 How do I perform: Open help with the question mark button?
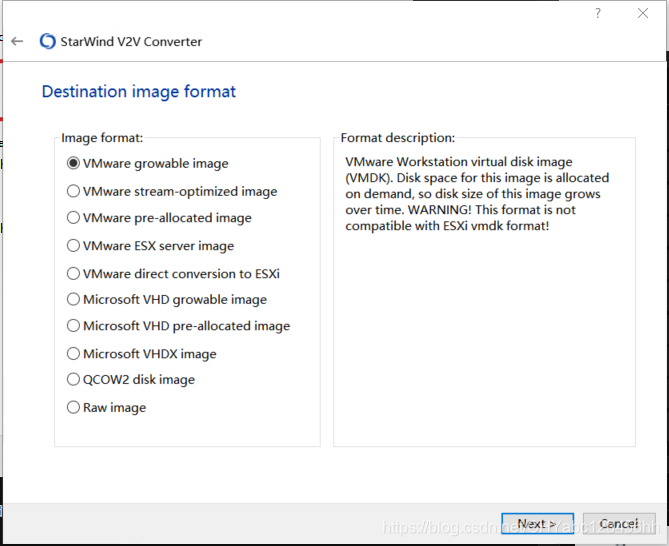598,13
